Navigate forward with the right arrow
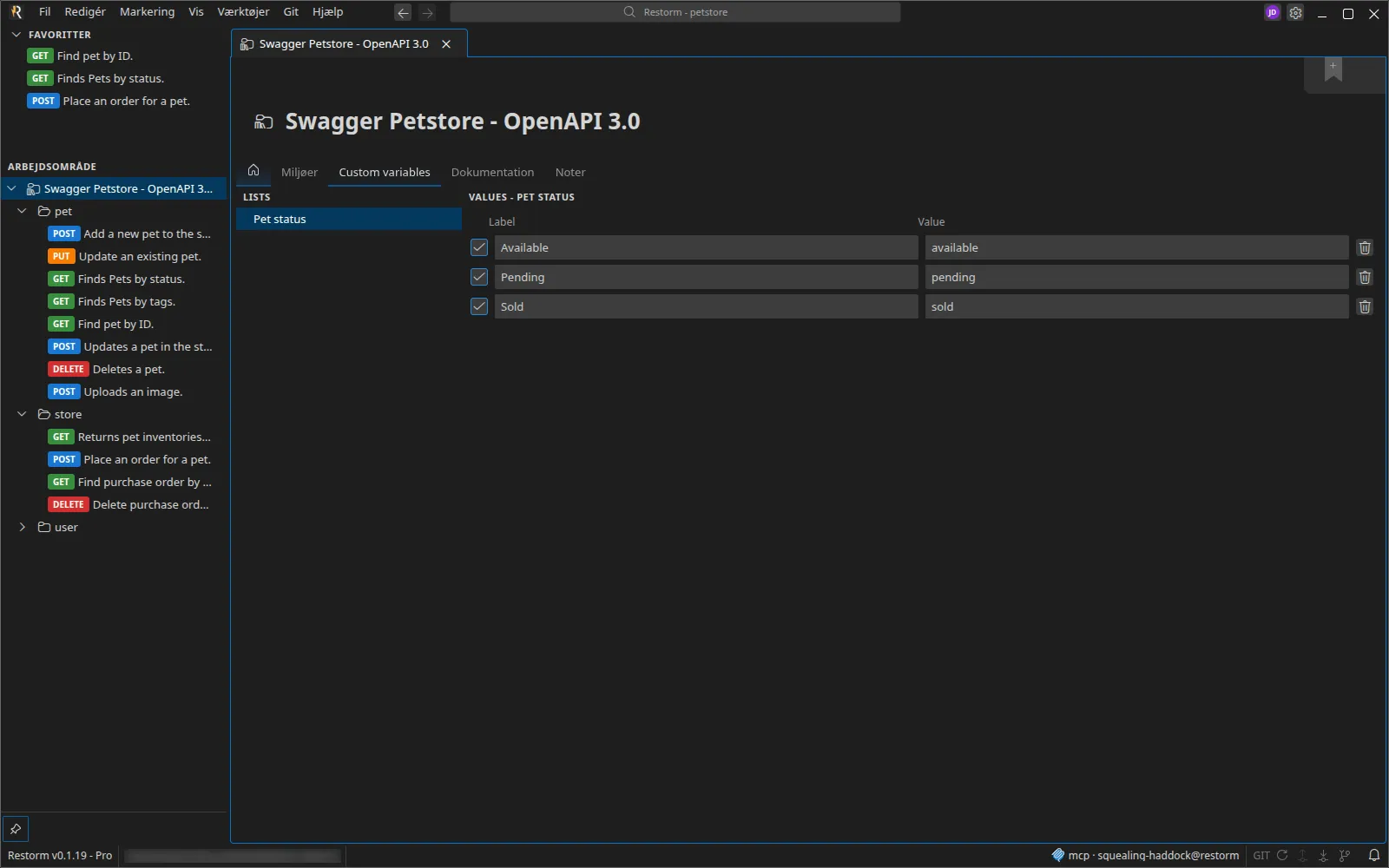1389x868 pixels. point(427,13)
